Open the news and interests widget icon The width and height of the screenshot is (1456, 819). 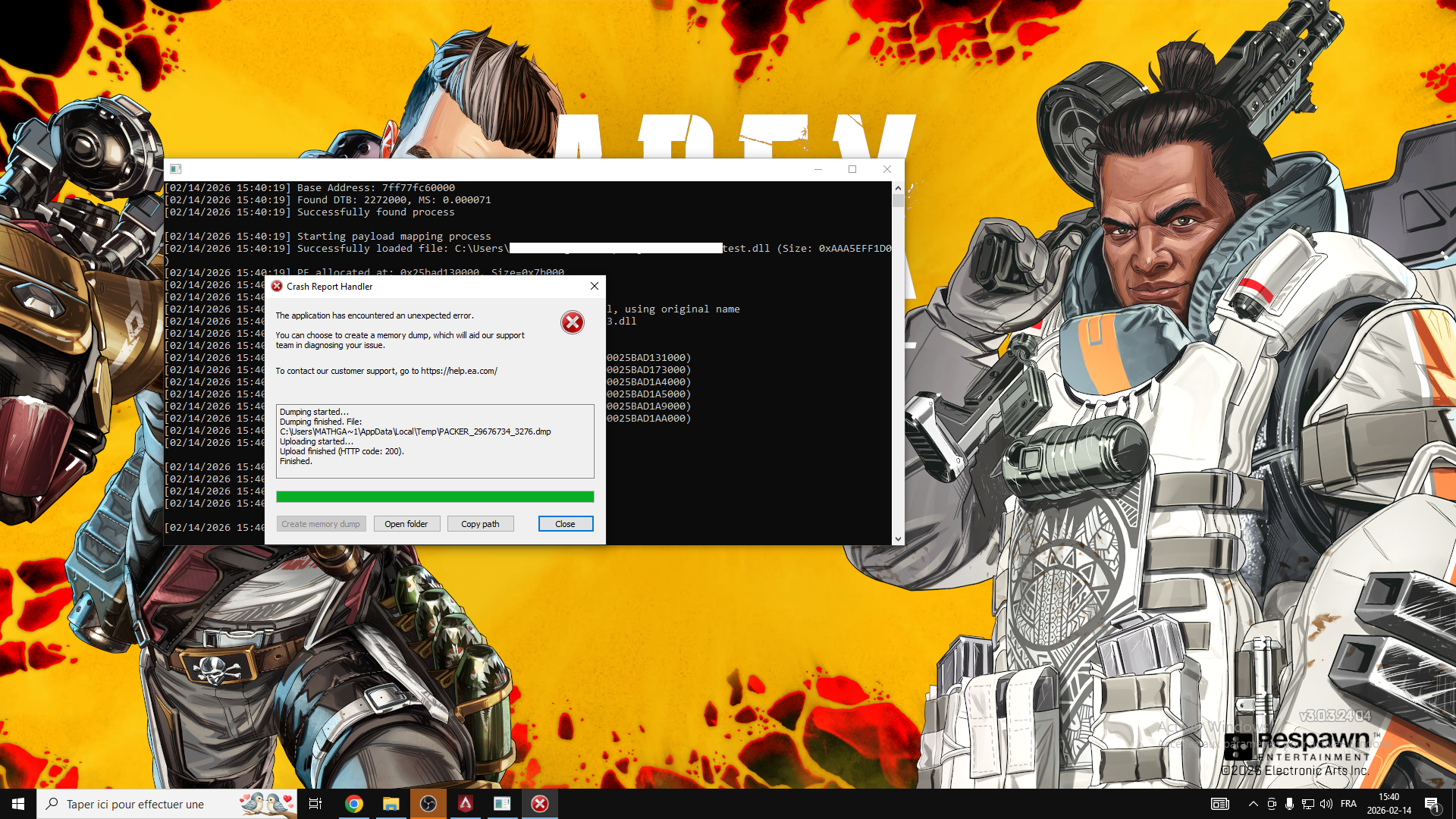(1219, 804)
